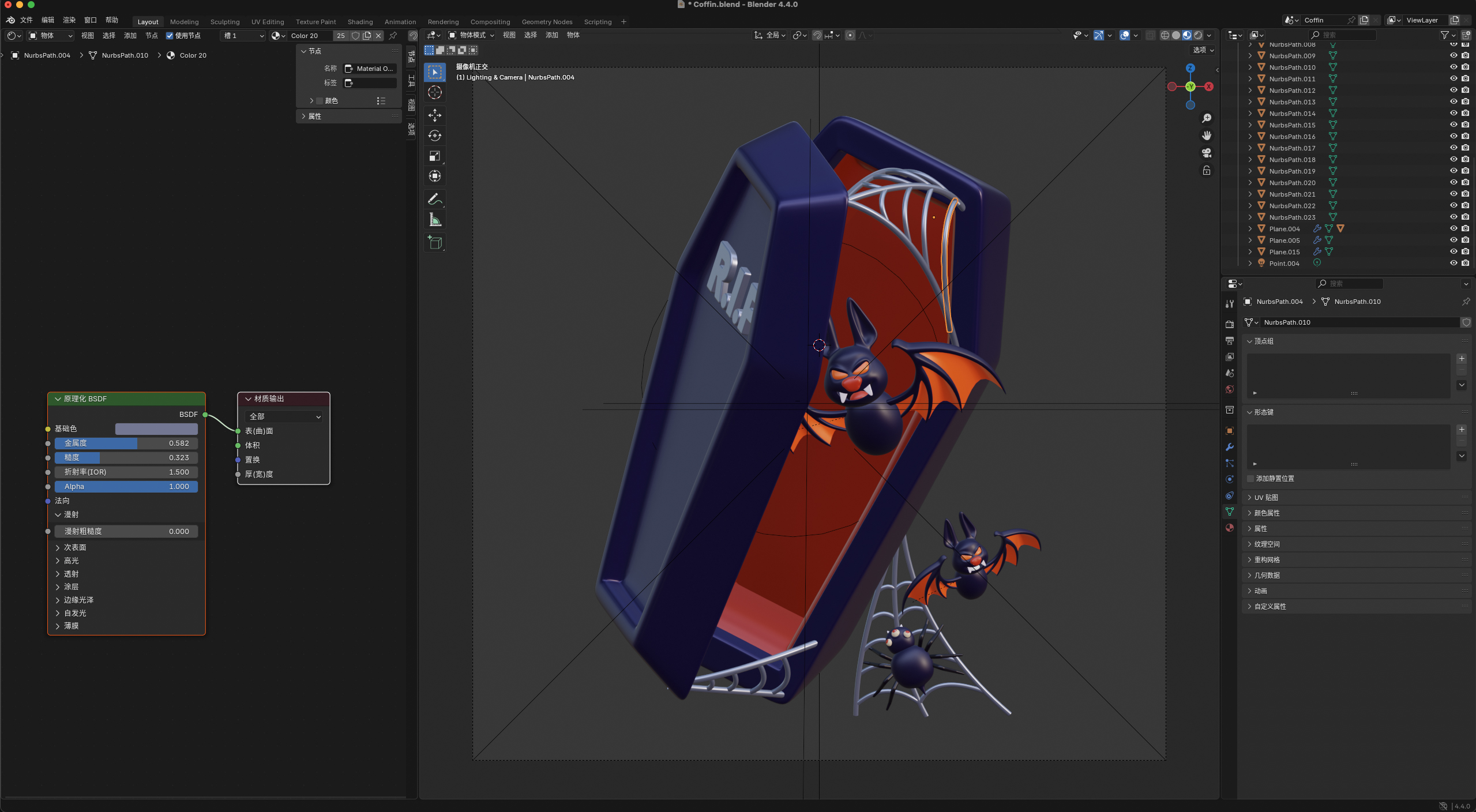
Task: Toggle camera view with camera icon
Action: [1206, 153]
